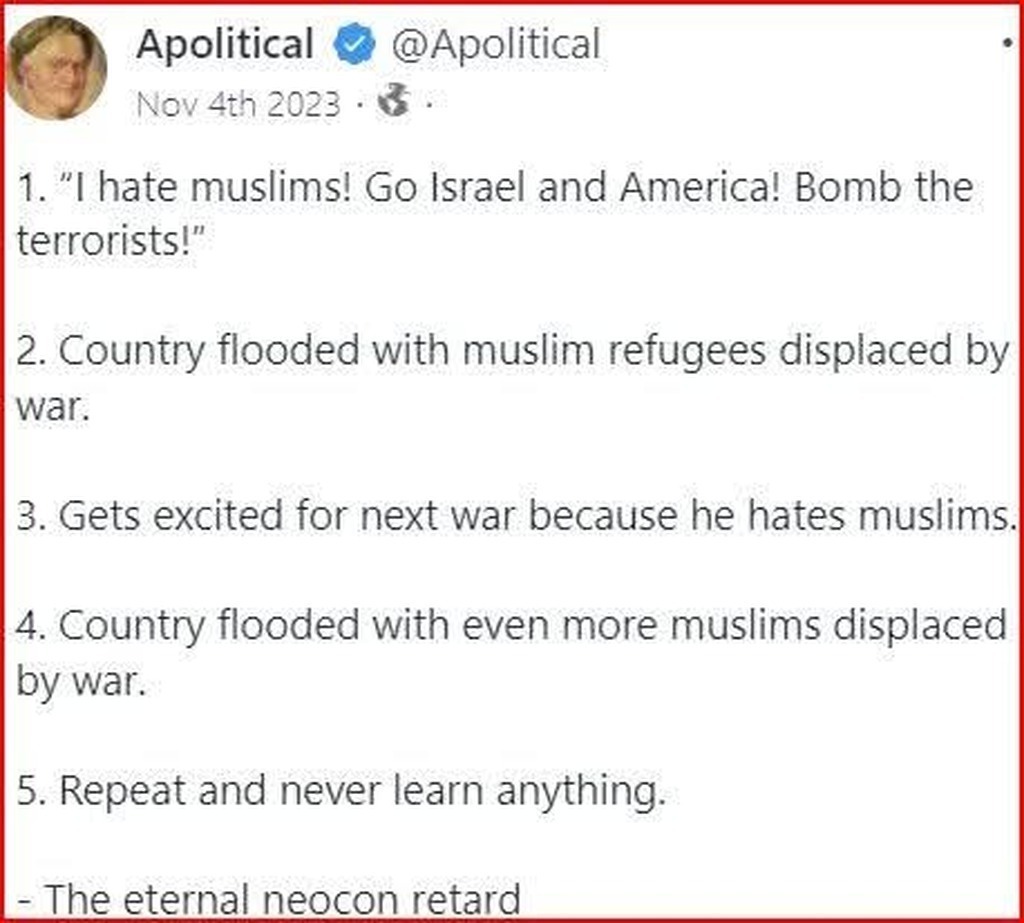
Task: Click the globe public-visibility icon
Action: [x=395, y=102]
